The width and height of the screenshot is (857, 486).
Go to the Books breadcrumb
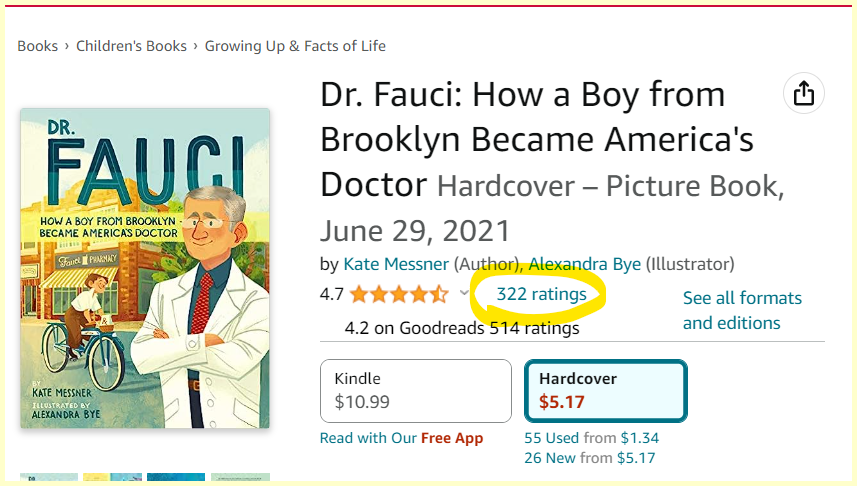[x=37, y=46]
